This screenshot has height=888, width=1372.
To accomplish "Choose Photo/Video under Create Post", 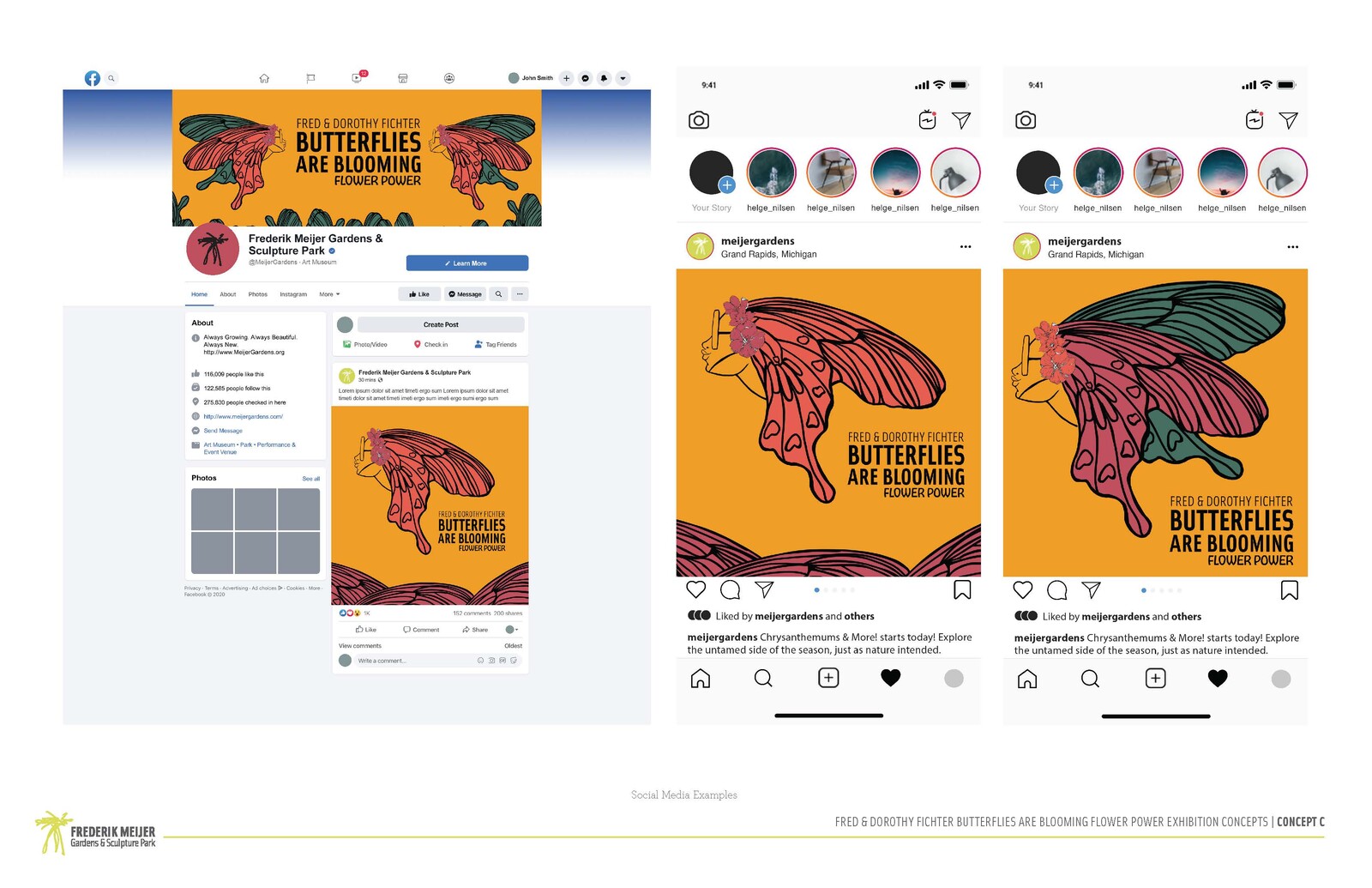I will coord(365,344).
